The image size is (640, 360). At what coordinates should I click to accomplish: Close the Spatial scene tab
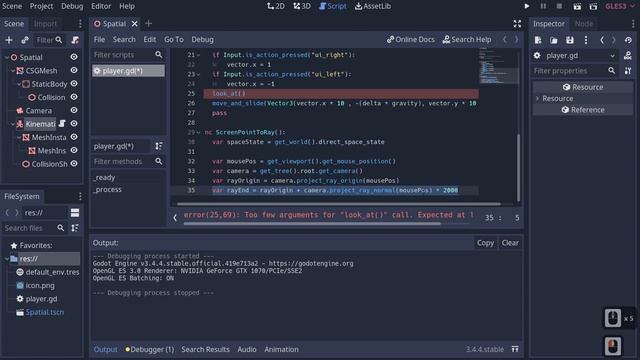[135, 24]
